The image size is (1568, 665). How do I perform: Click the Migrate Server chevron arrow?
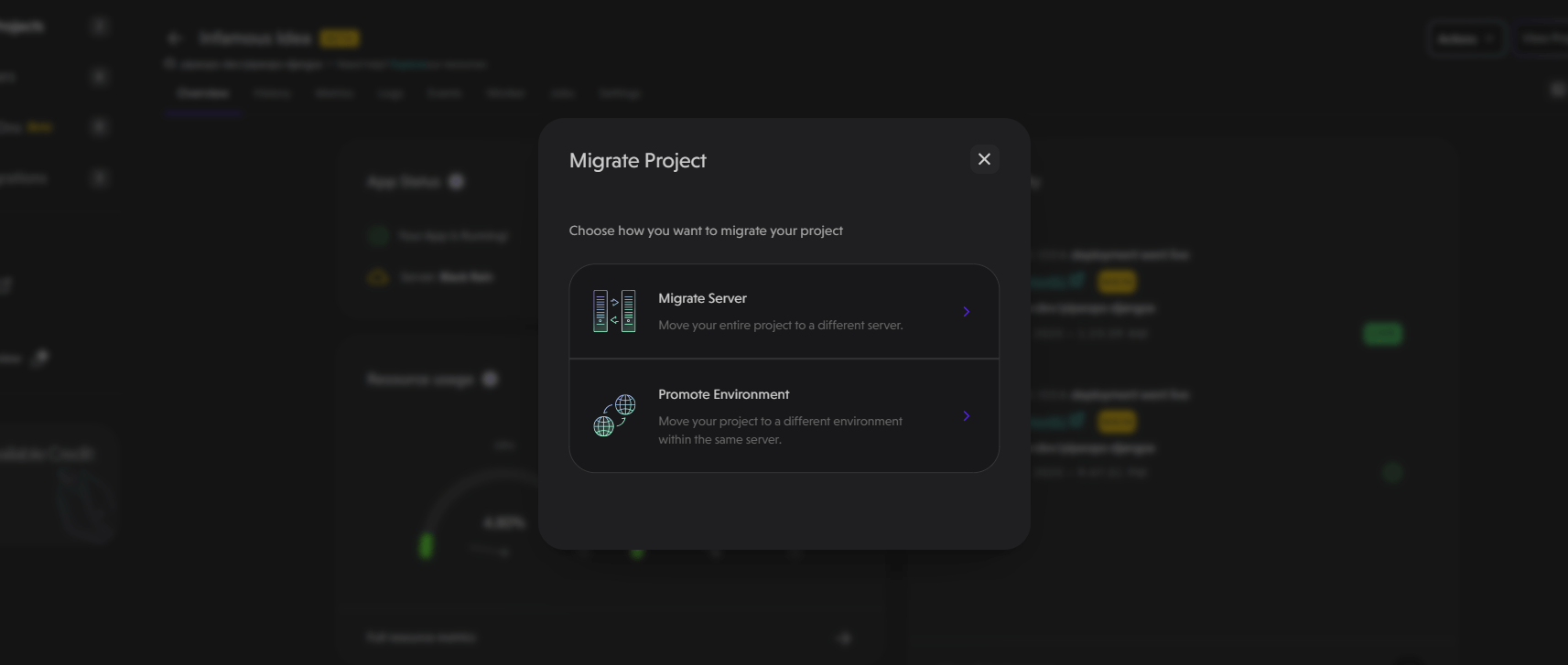[x=966, y=312]
